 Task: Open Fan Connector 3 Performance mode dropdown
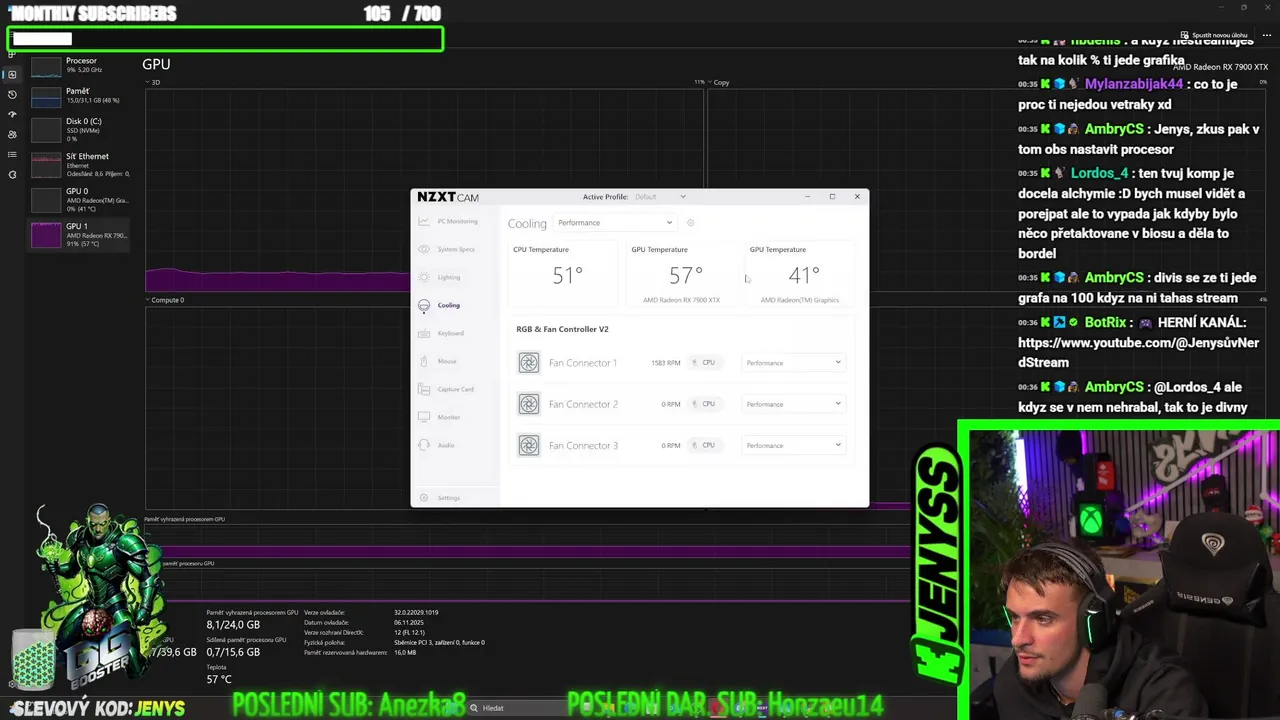[x=794, y=445]
